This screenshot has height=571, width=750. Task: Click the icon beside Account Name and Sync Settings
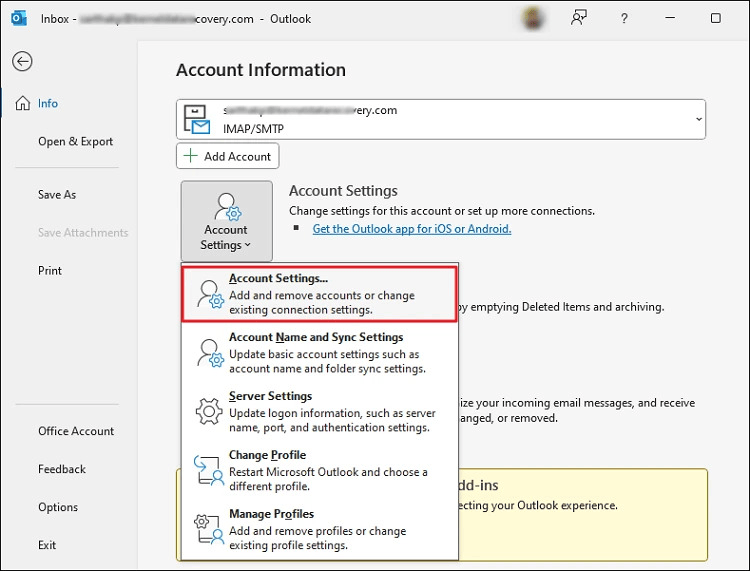point(210,353)
